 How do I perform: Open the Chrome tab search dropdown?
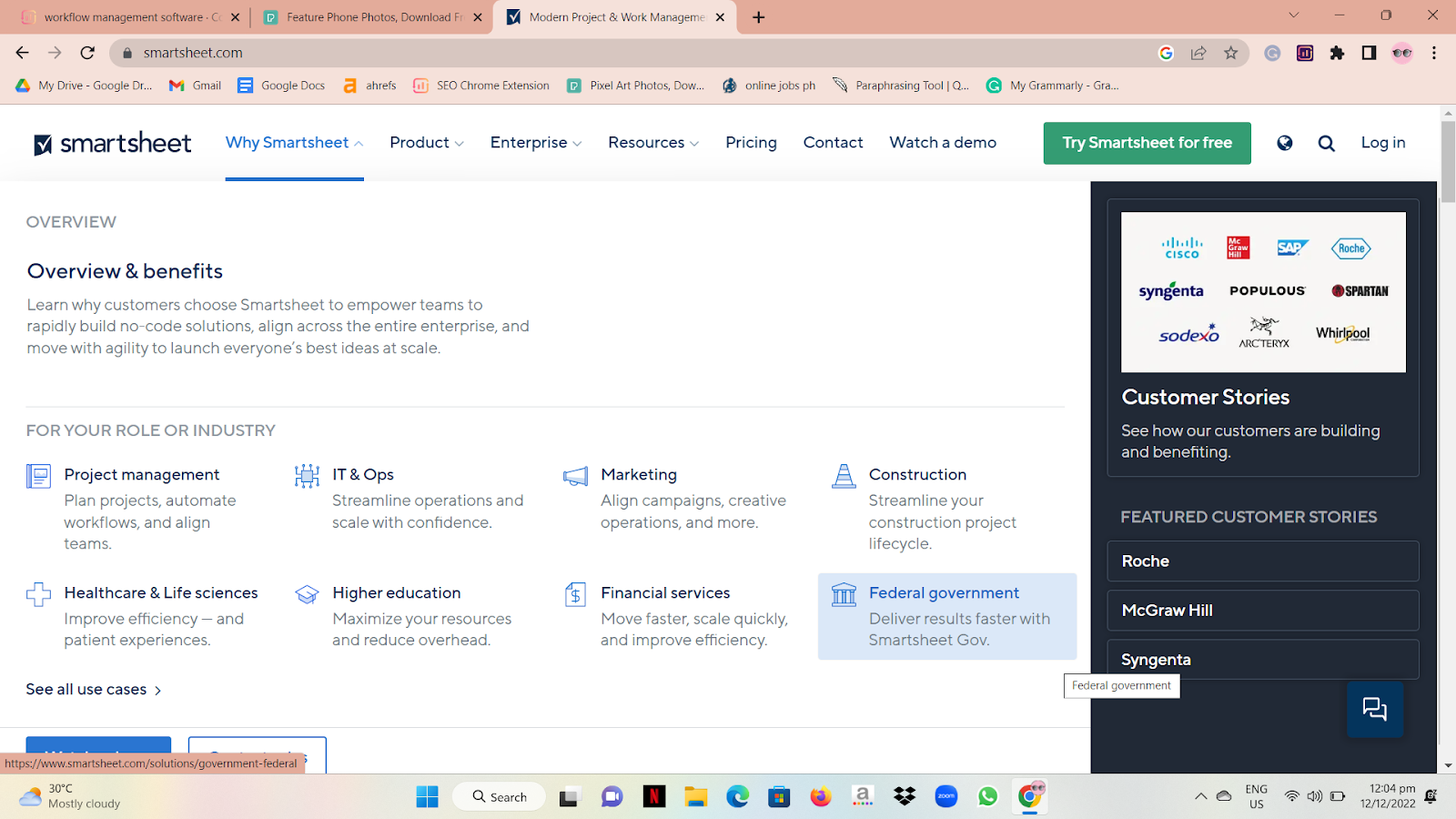click(1294, 15)
